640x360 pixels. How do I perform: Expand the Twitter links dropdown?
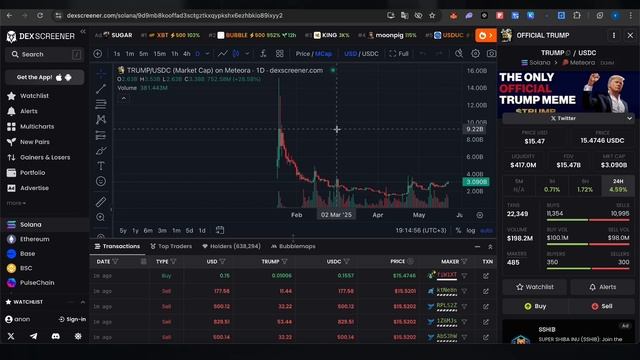pyautogui.click(x=629, y=118)
